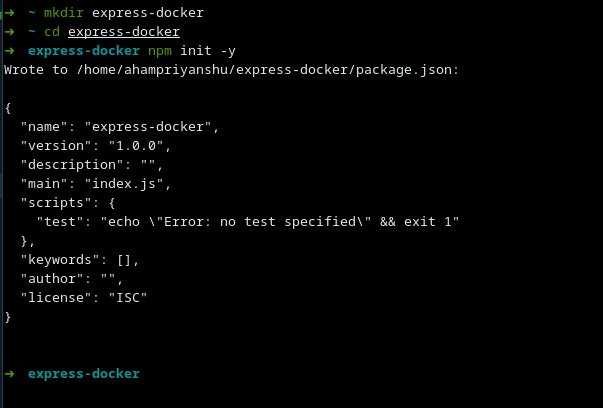Click the arrow on the last empty prompt

[x=9, y=373]
